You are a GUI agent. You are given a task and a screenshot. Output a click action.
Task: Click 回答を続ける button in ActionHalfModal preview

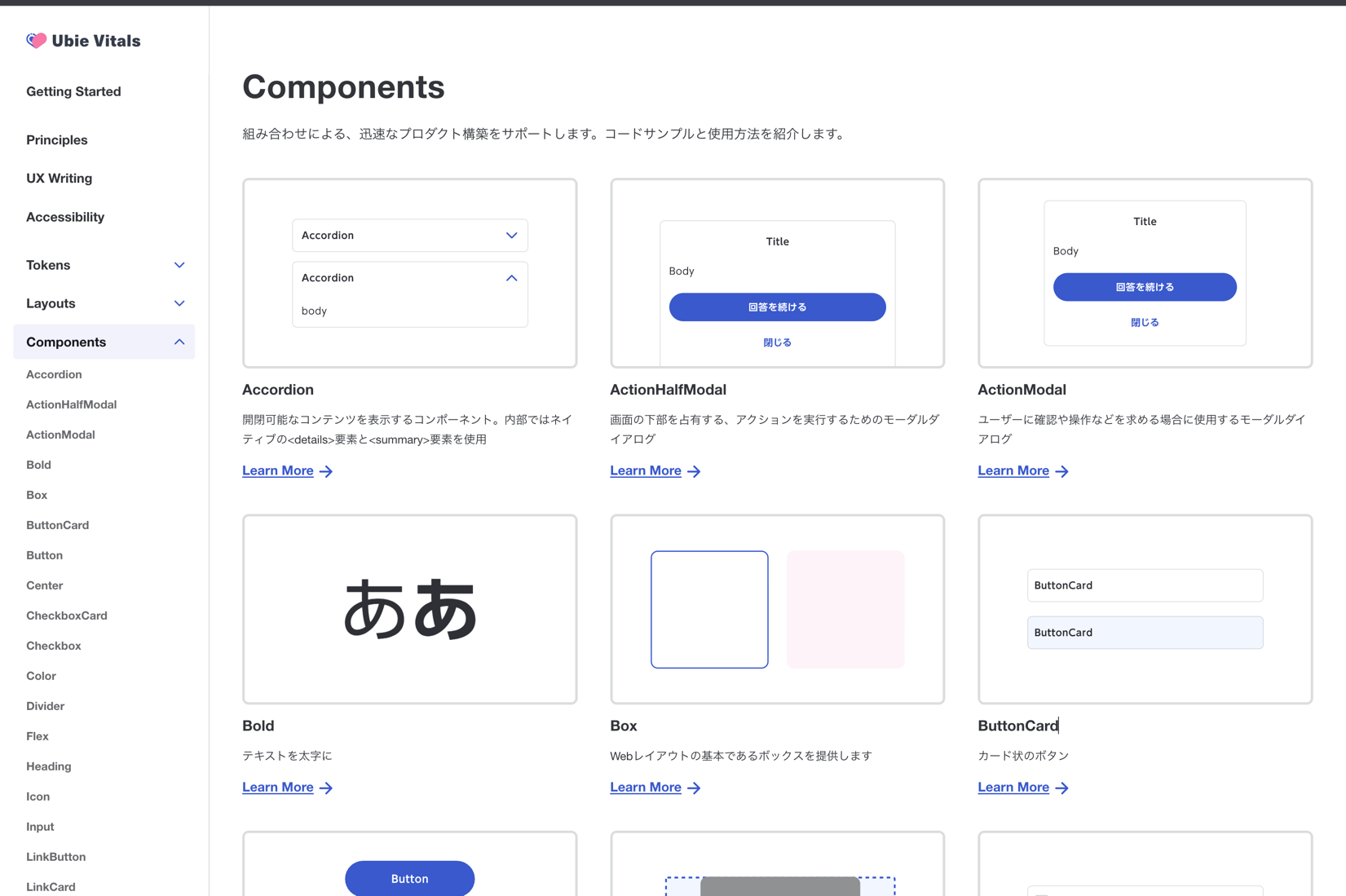(777, 307)
